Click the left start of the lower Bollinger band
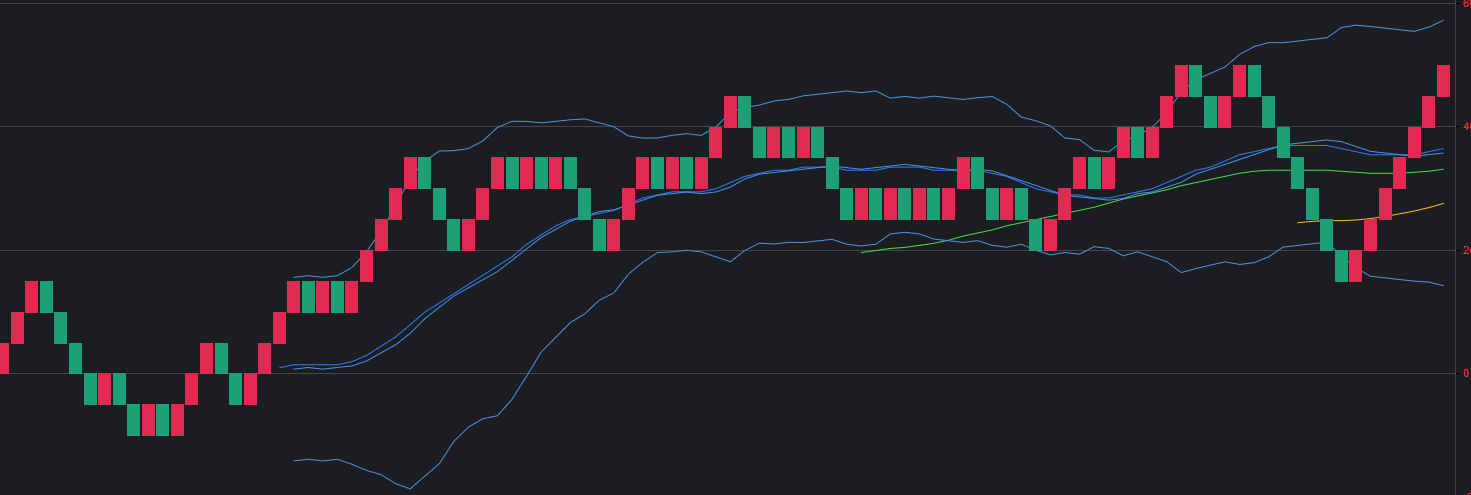Screen dimensions: 1471x495 (293, 461)
